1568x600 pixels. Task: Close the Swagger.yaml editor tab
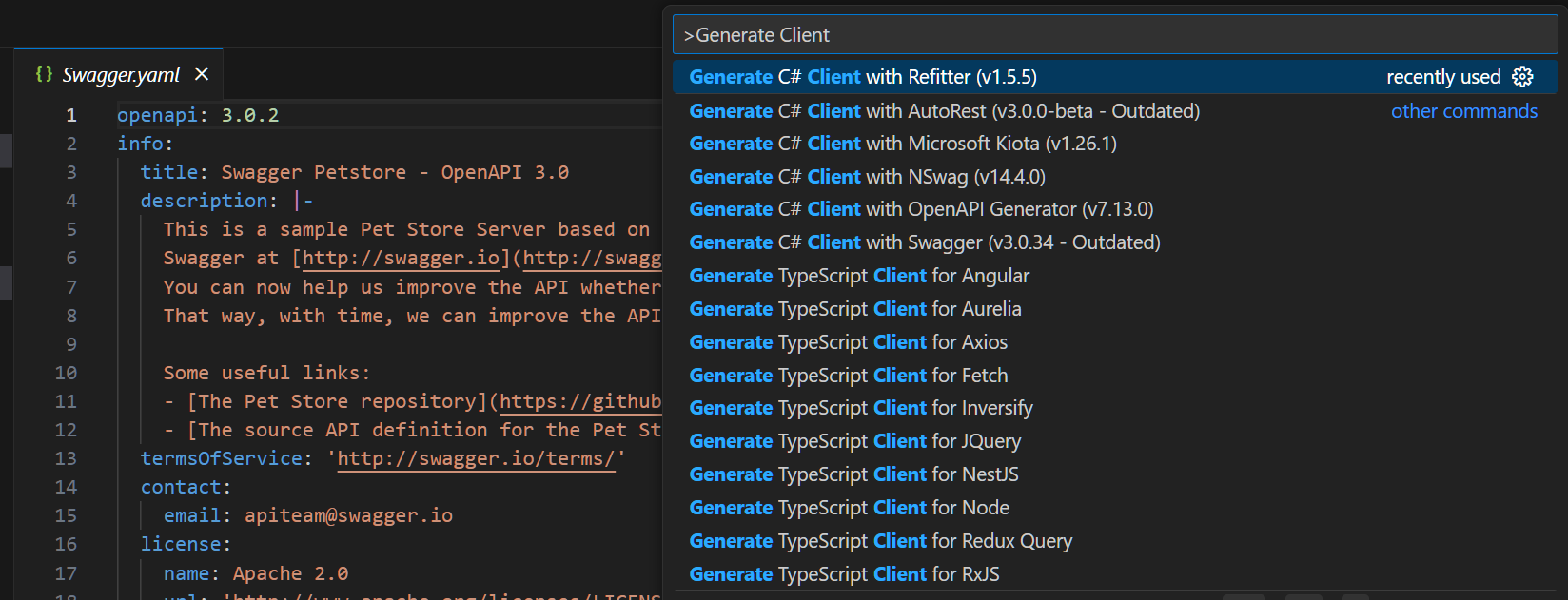click(202, 74)
